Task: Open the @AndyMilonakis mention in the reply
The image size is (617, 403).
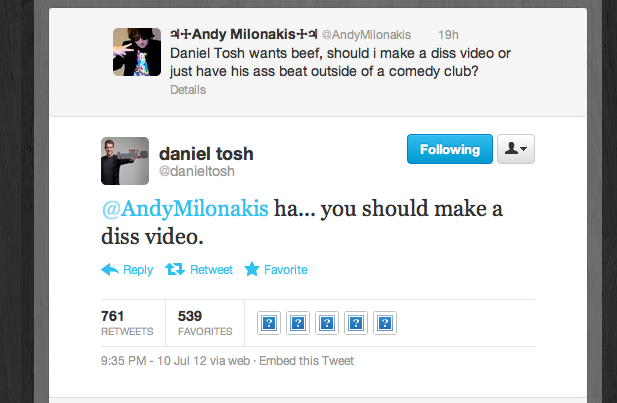Action: point(185,208)
